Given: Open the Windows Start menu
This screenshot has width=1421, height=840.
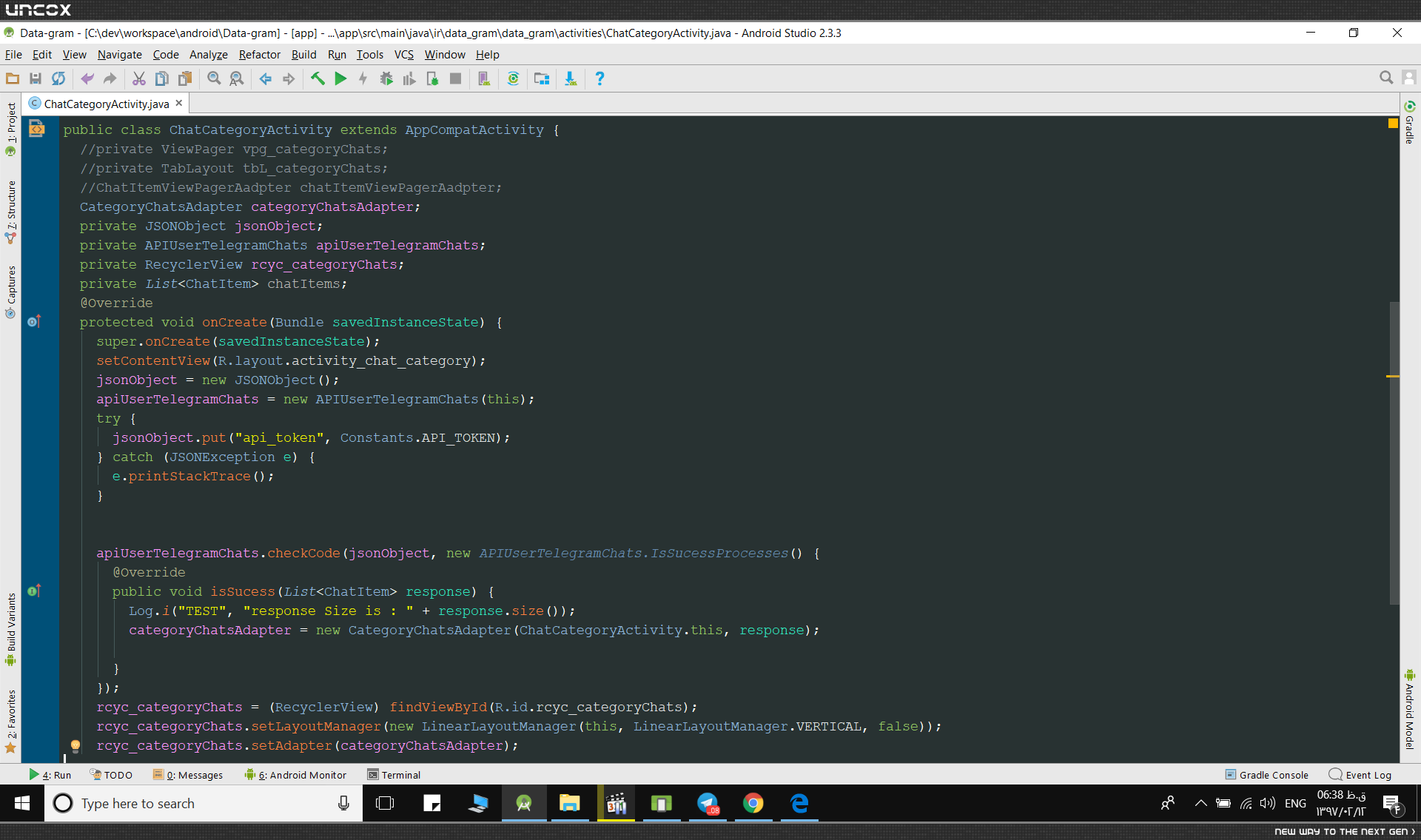Looking at the screenshot, I should coord(22,803).
